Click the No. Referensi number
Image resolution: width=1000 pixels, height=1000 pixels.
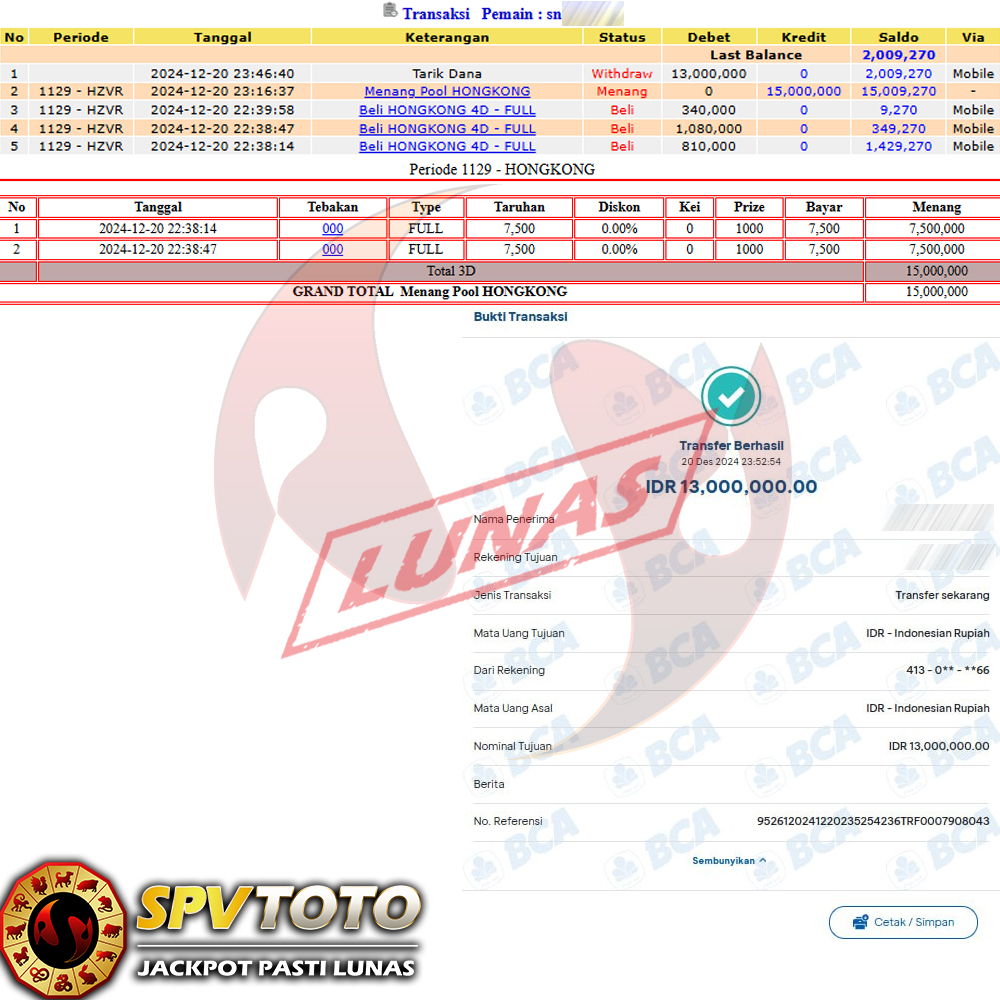(872, 822)
